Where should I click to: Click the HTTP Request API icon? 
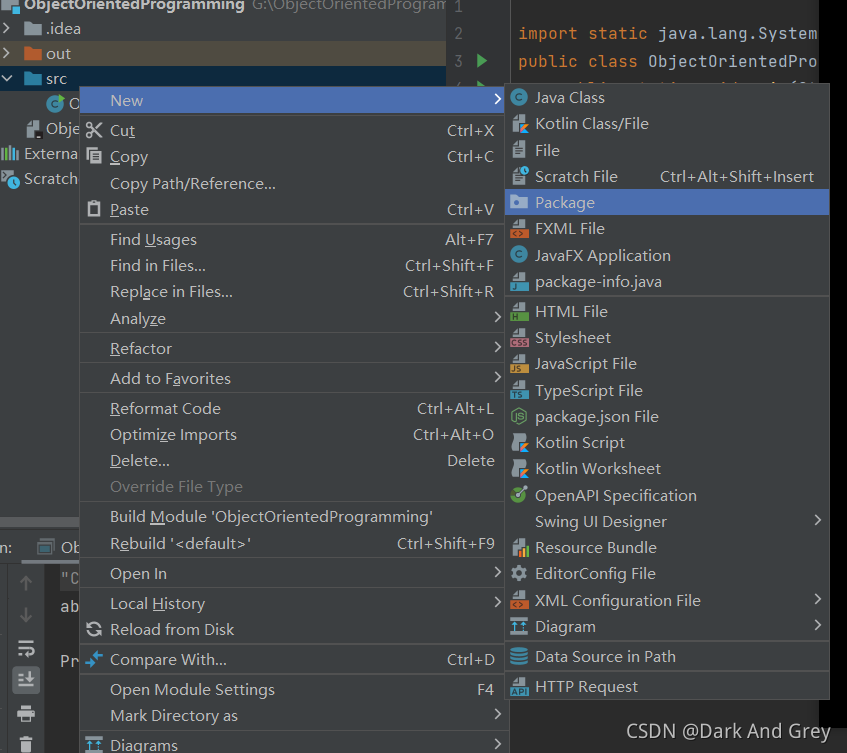coord(520,687)
